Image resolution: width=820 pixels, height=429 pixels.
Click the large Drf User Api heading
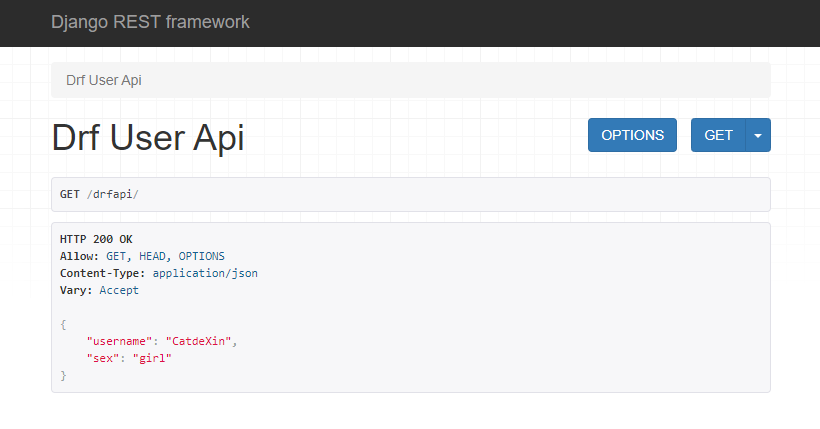click(x=148, y=138)
